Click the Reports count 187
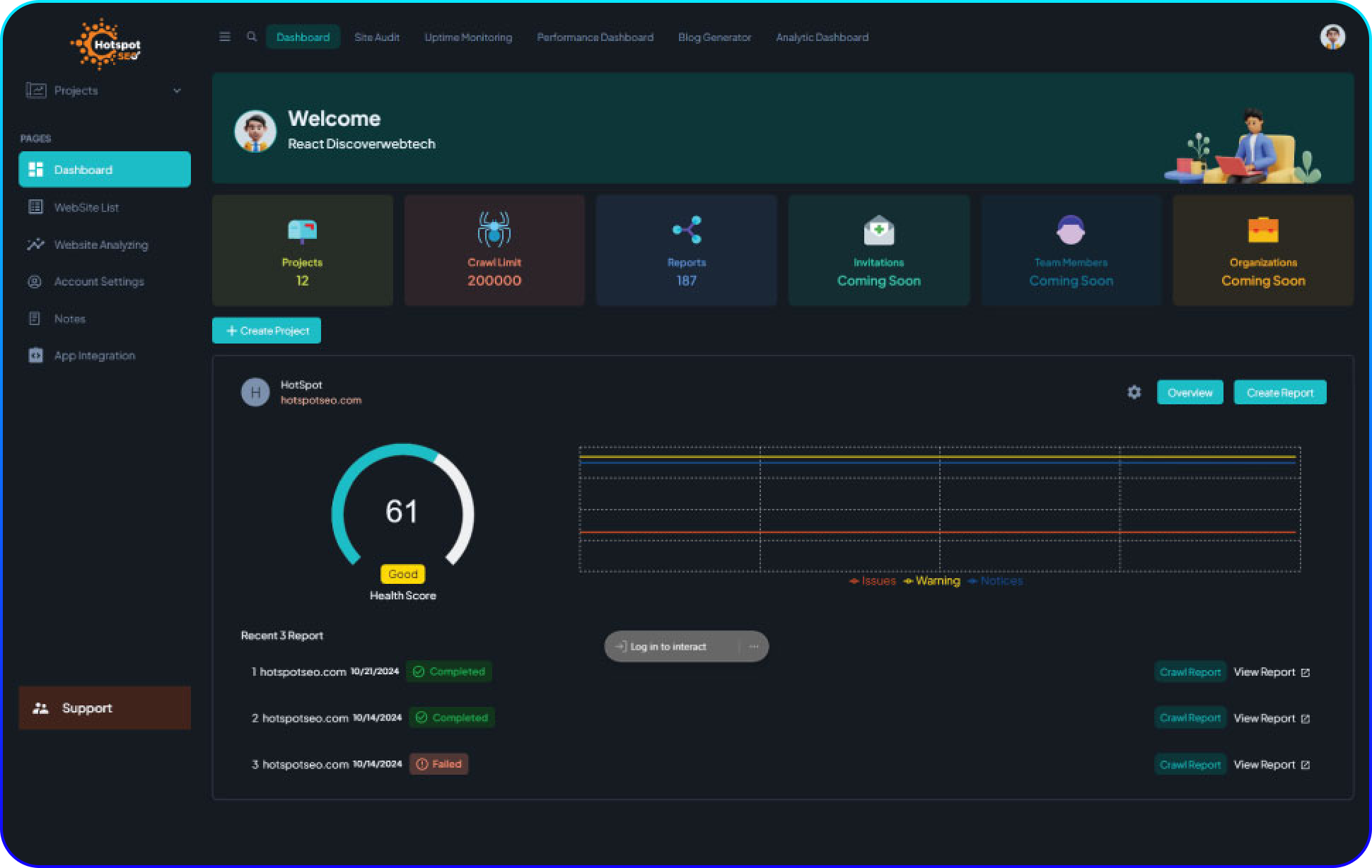Screen dimensions: 1372x868 687,281
